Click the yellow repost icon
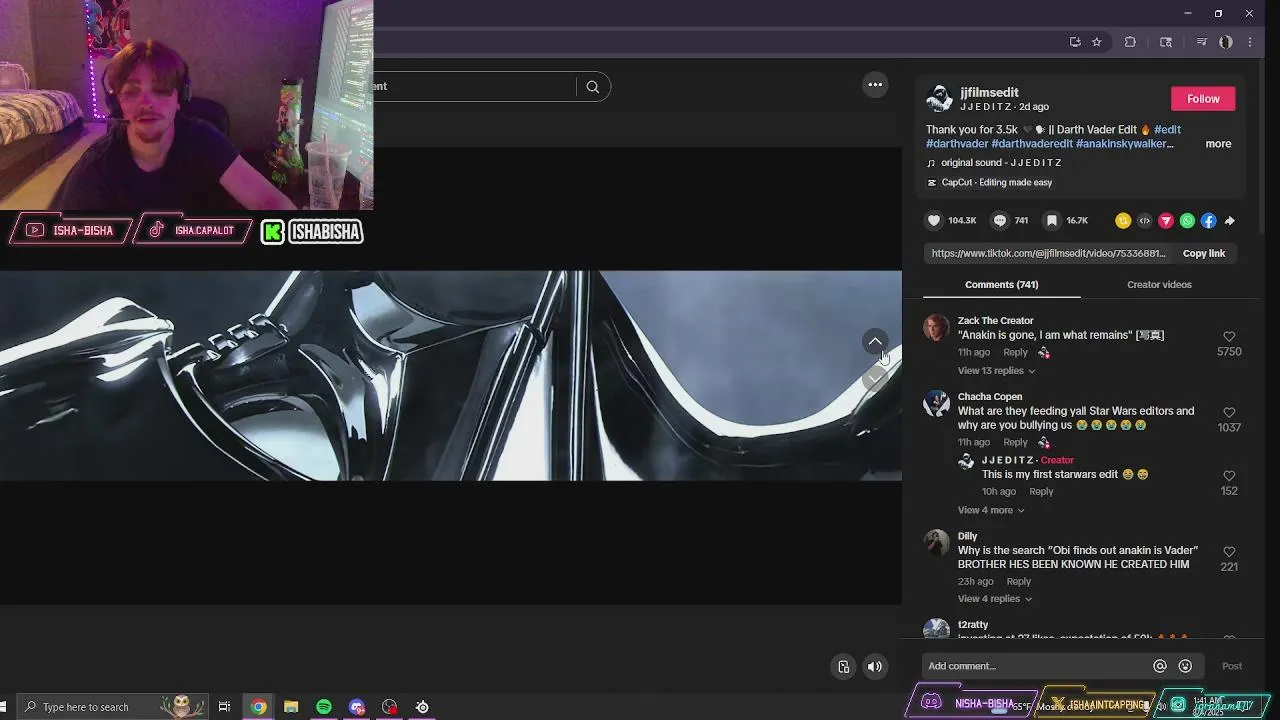1280x720 pixels. coord(1123,221)
